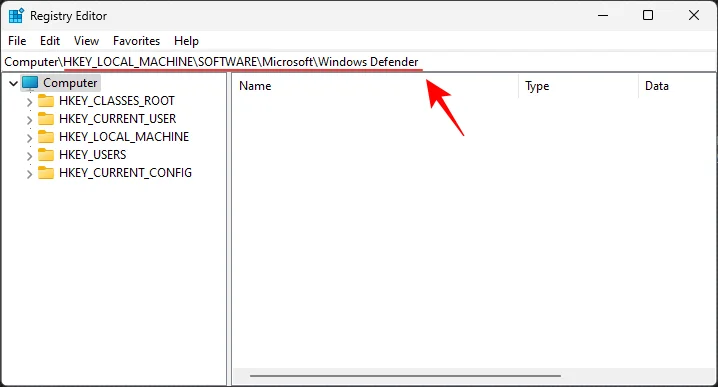Expand the HKEY_CURRENT_CONFIG key

click(x=29, y=174)
